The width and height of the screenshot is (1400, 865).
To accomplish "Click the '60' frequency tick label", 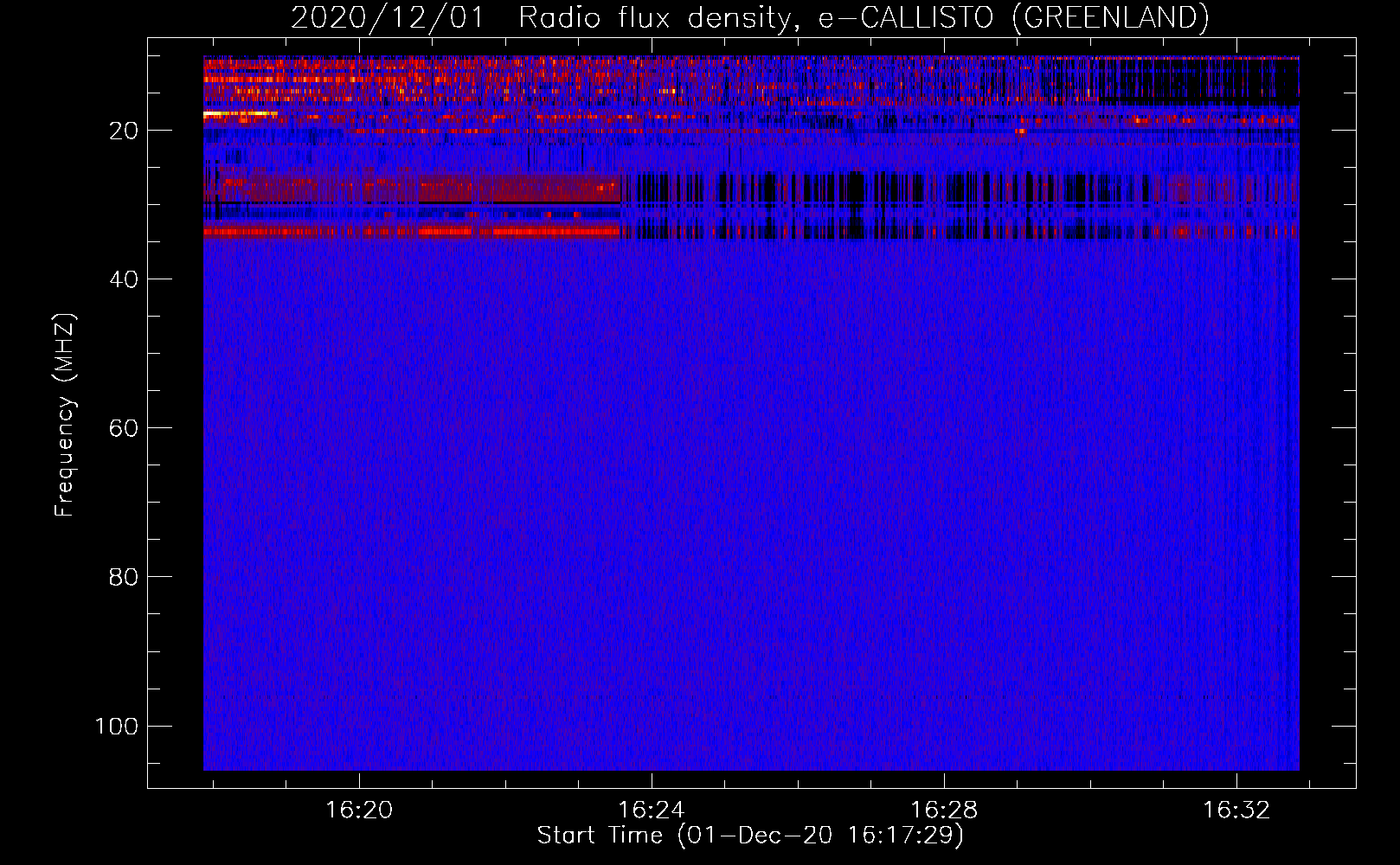I will pos(124,428).
